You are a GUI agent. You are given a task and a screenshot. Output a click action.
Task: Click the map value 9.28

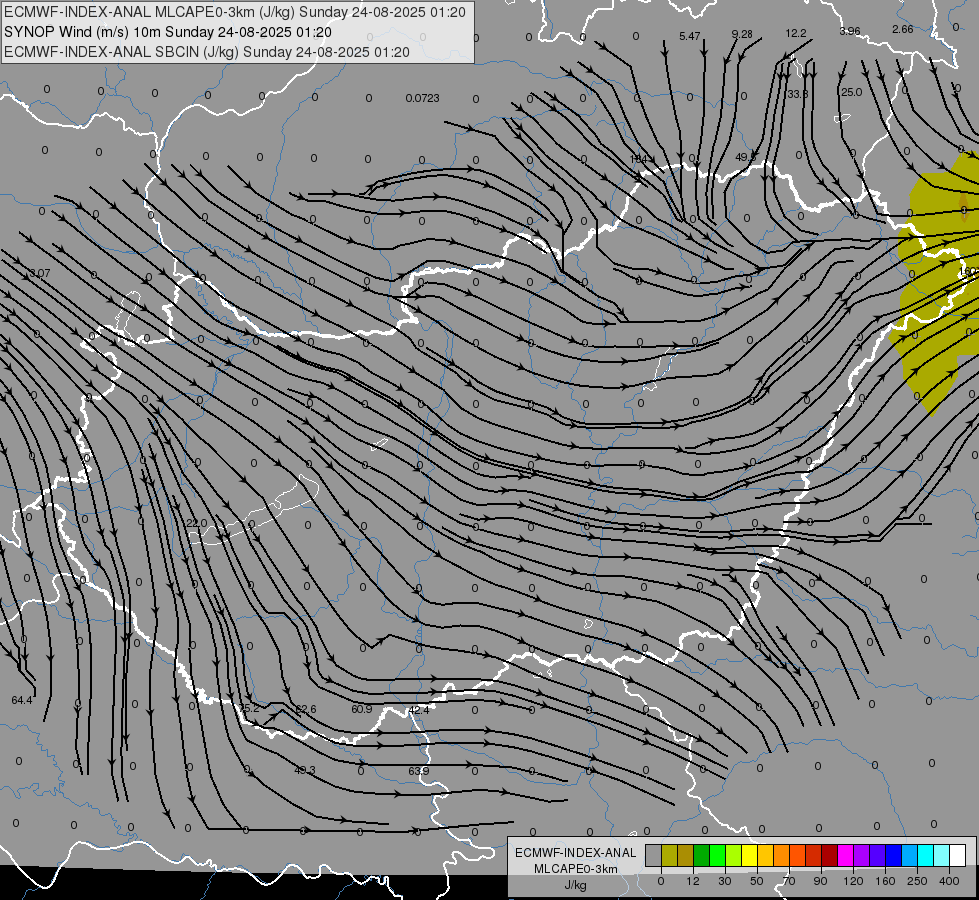[742, 34]
